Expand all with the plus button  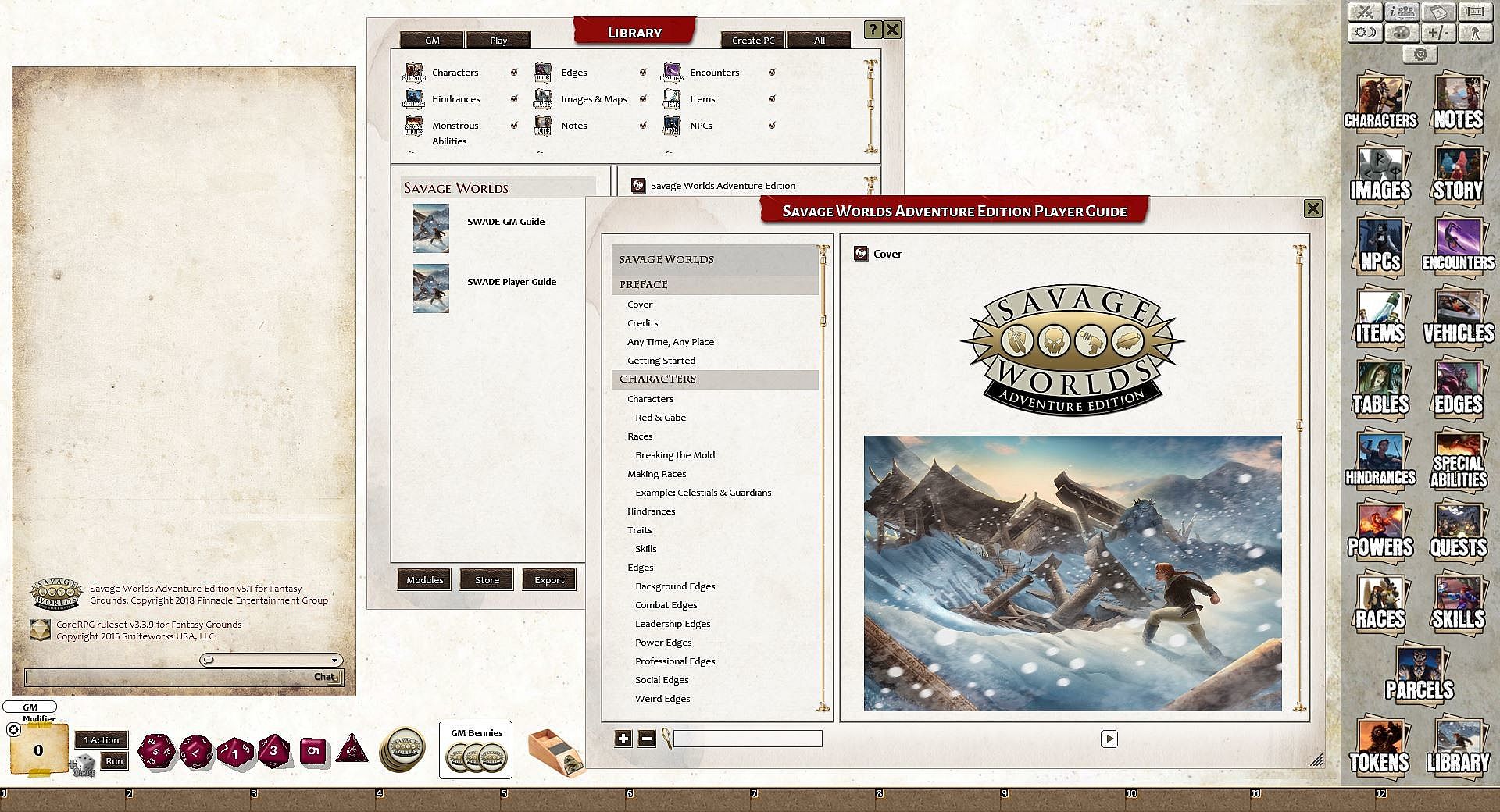(623, 739)
